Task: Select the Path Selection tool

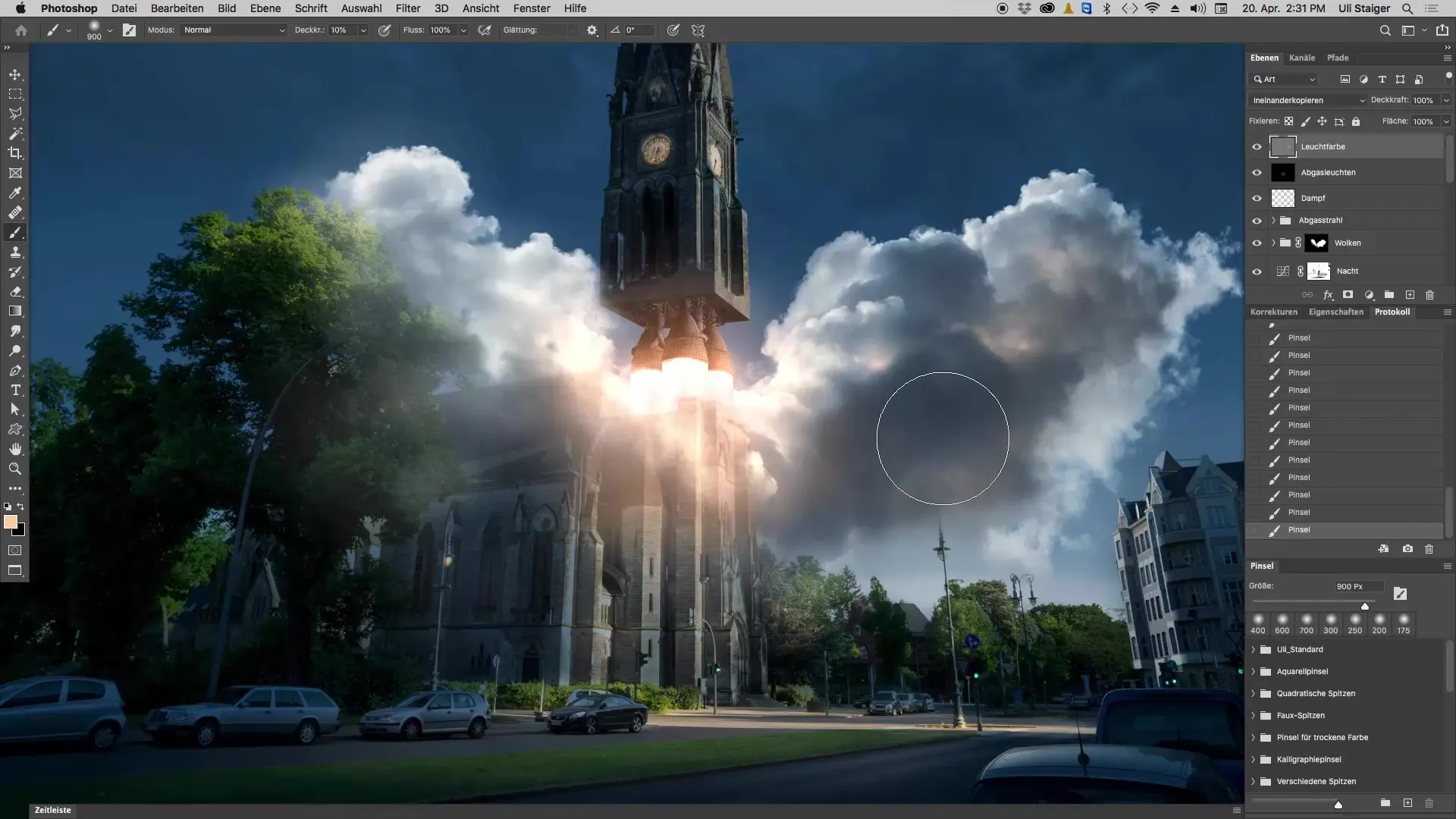Action: tap(15, 409)
